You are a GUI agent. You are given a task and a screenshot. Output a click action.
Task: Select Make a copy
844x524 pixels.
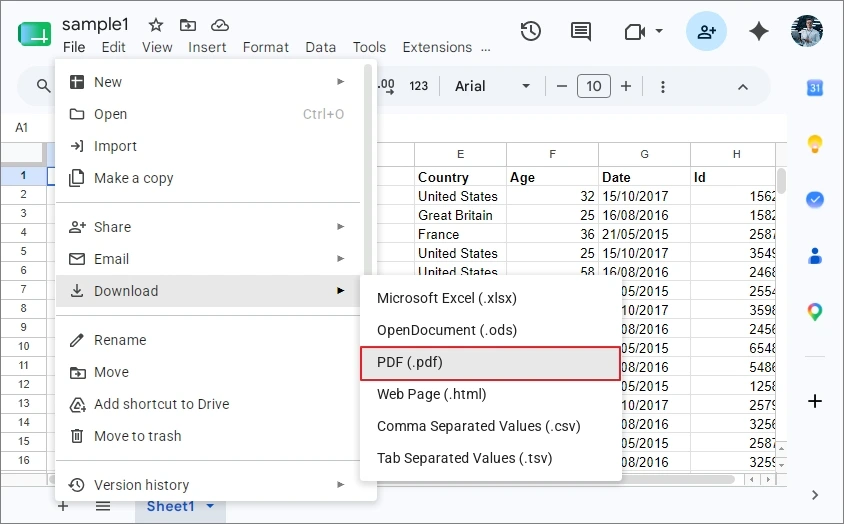click(208, 178)
